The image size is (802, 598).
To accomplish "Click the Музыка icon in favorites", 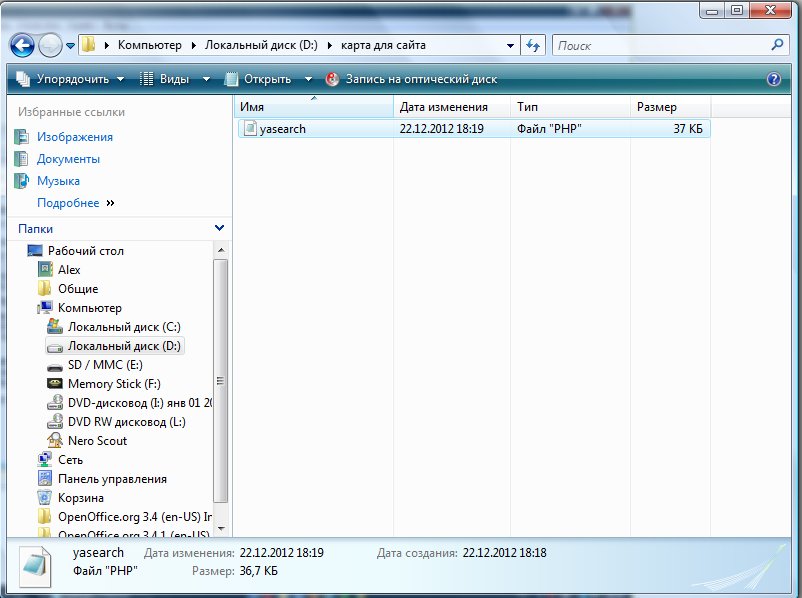I will tap(21, 181).
